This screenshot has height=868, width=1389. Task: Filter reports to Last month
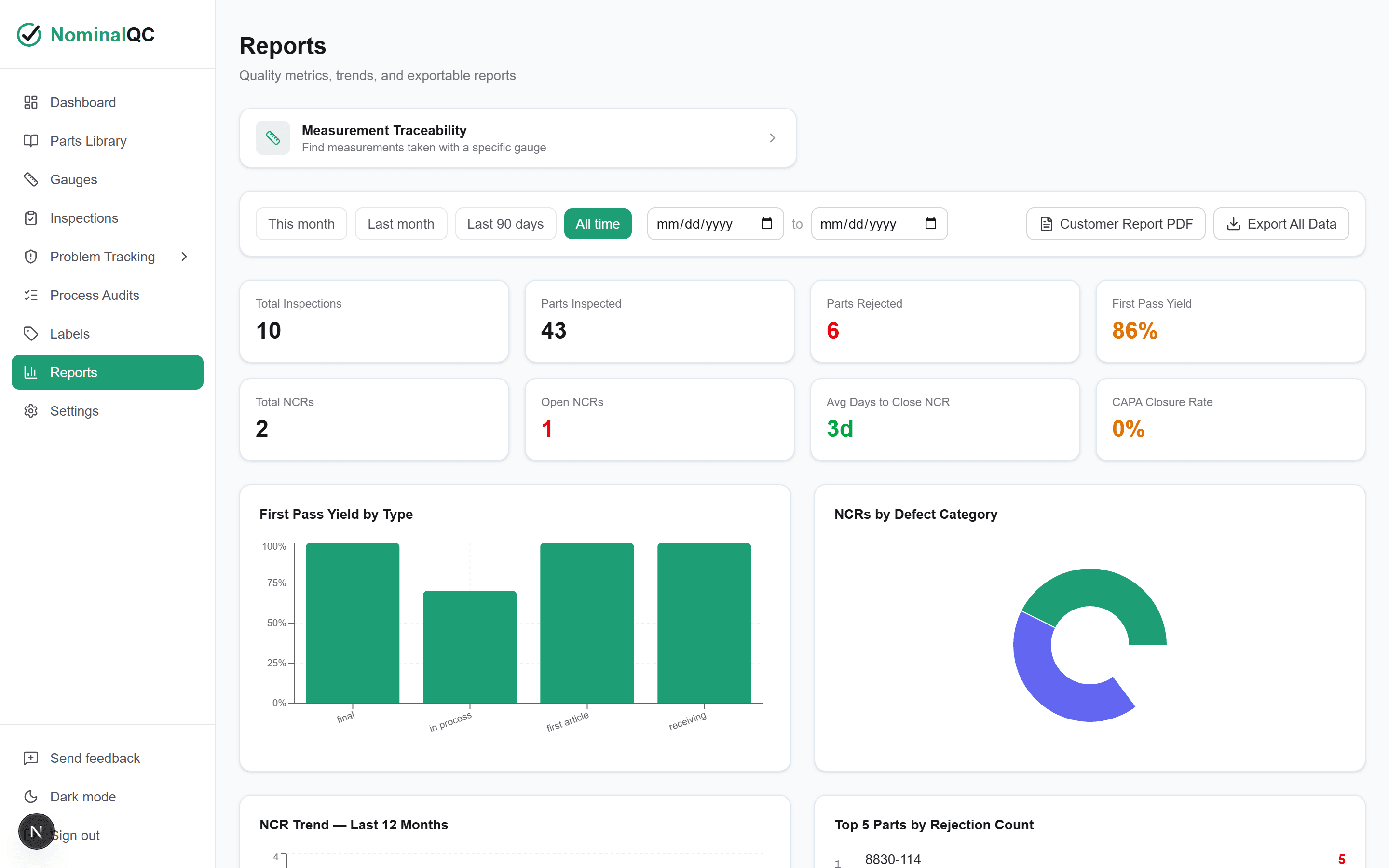tap(401, 224)
